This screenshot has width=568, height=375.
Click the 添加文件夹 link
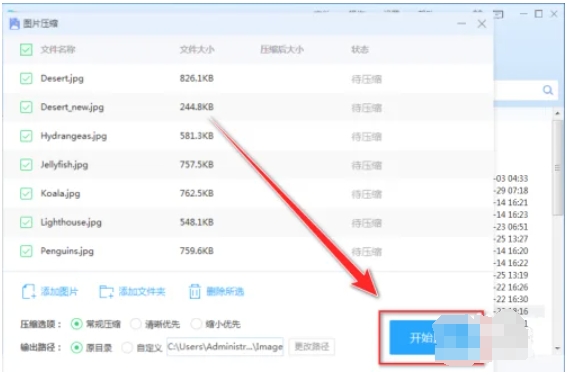coord(142,291)
